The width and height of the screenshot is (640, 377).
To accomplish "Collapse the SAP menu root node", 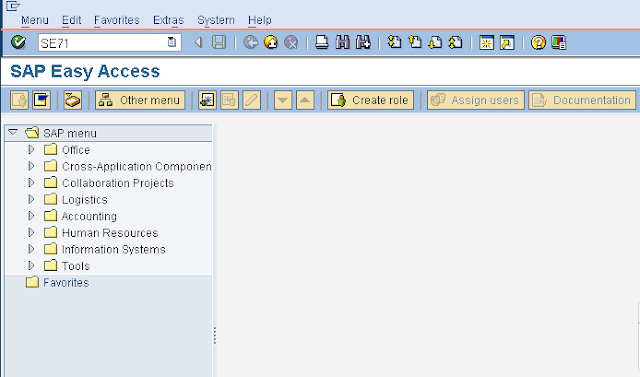I will [13, 133].
